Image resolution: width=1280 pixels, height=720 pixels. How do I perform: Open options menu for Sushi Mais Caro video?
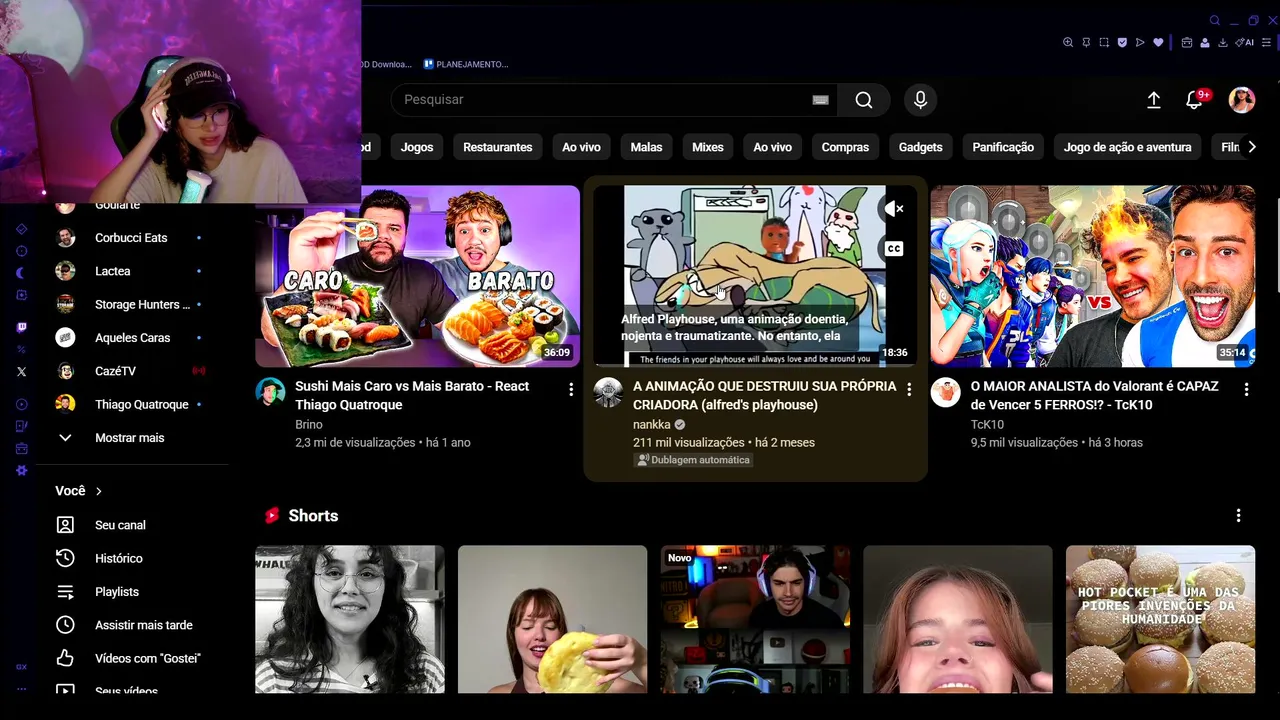[571, 389]
